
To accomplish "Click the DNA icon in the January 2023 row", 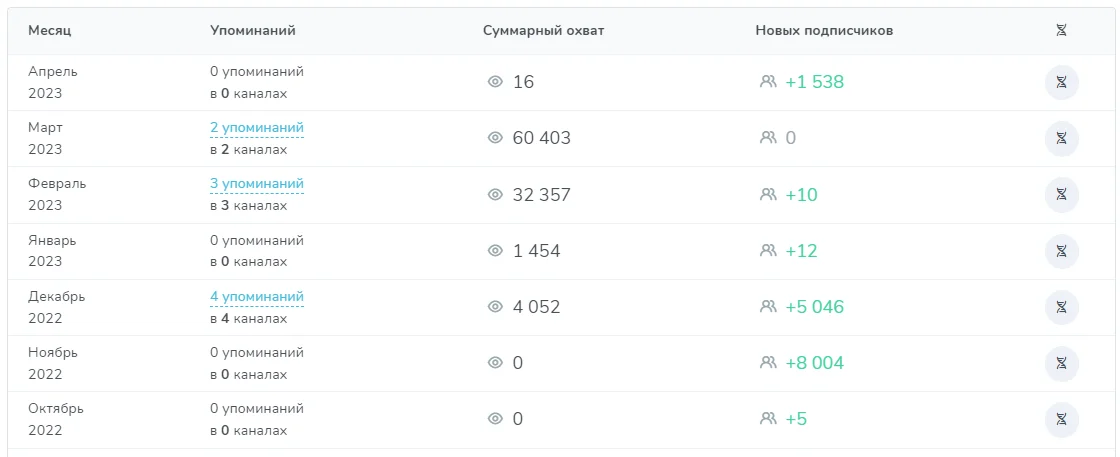I will pos(1061,251).
